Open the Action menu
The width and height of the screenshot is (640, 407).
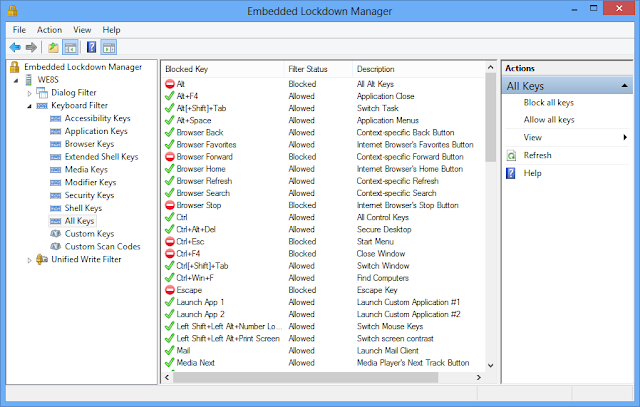(x=49, y=30)
